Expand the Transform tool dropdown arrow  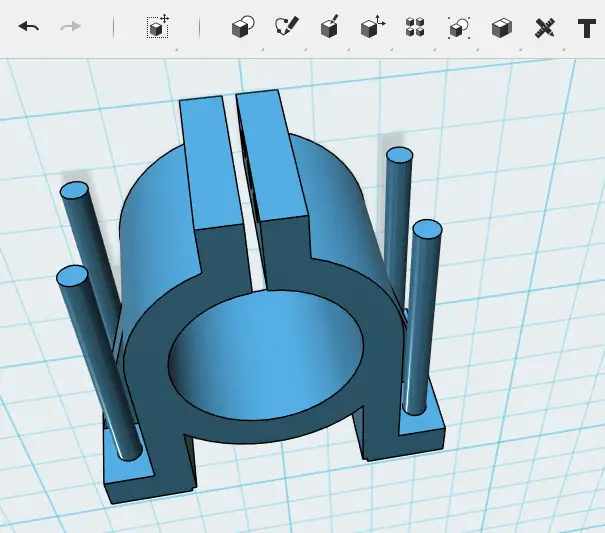click(177, 49)
